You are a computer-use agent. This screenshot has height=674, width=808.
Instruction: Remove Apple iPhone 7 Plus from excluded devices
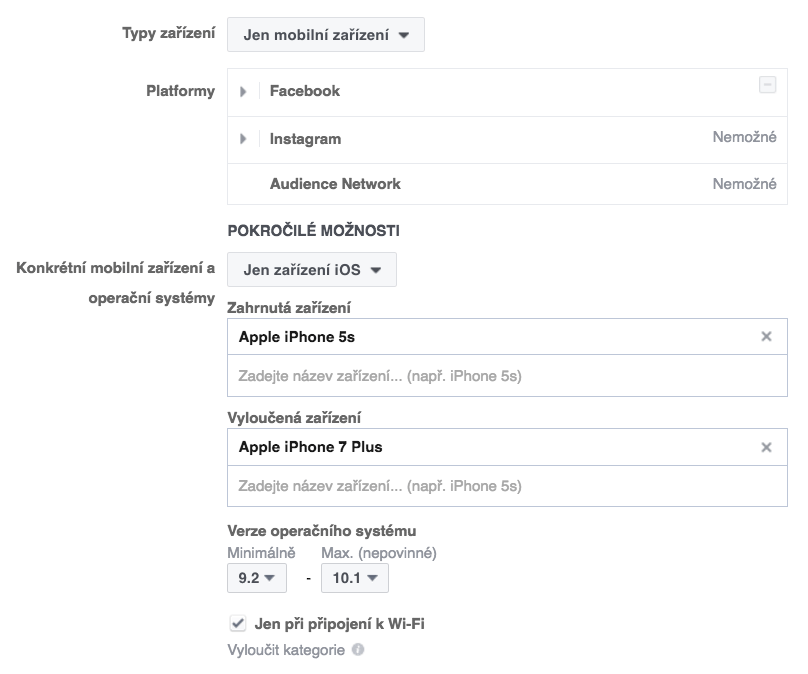766,447
